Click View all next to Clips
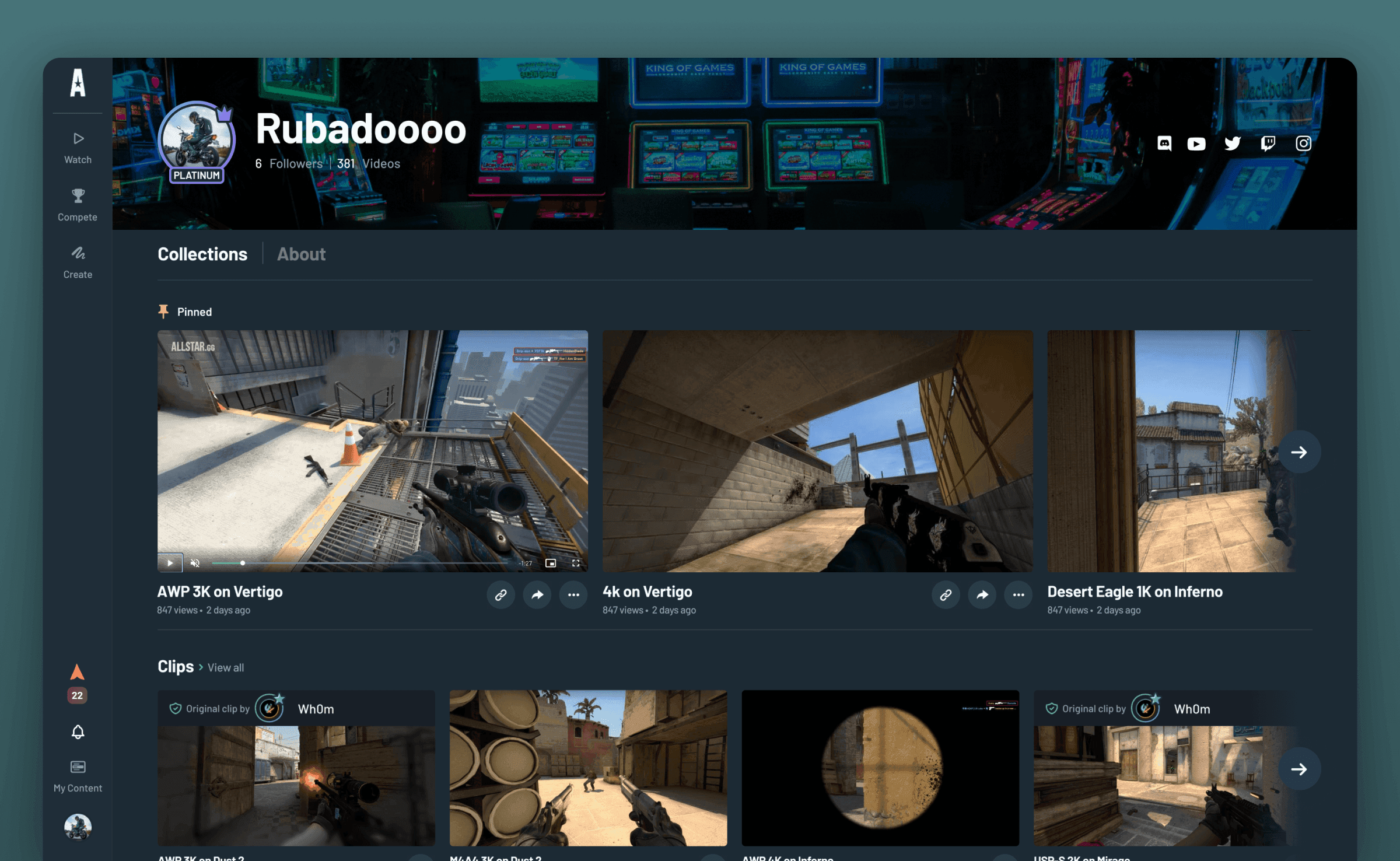This screenshot has width=1400, height=861. click(x=226, y=667)
